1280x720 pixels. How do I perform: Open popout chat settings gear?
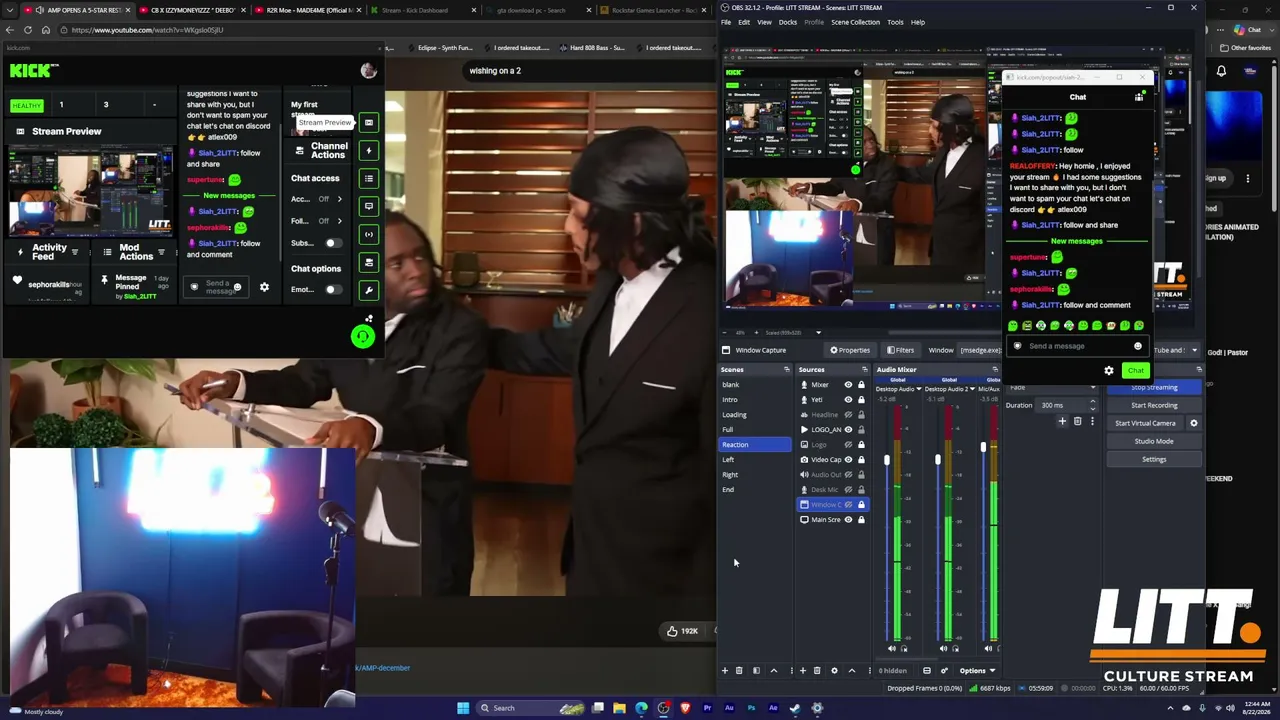coord(1108,371)
